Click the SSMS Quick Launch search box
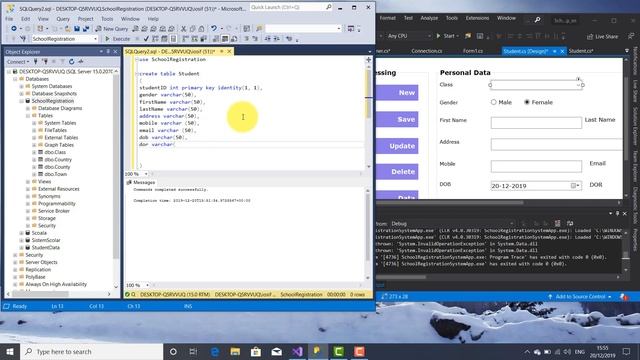 coord(291,7)
